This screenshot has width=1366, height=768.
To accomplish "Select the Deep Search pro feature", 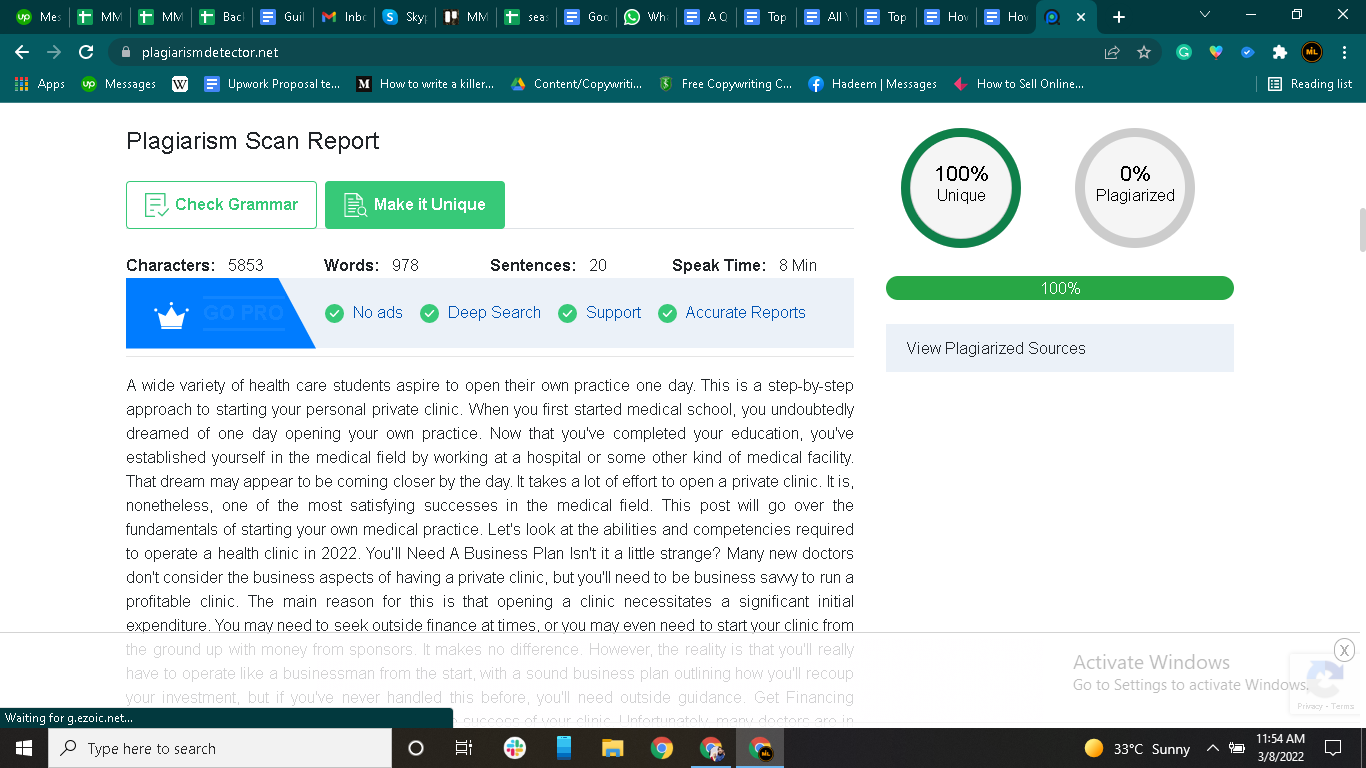I will [x=481, y=313].
